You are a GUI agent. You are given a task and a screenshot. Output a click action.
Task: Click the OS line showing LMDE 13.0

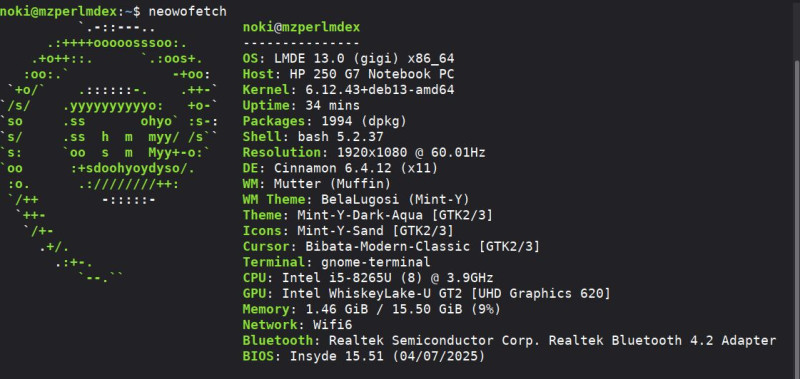coord(348,59)
